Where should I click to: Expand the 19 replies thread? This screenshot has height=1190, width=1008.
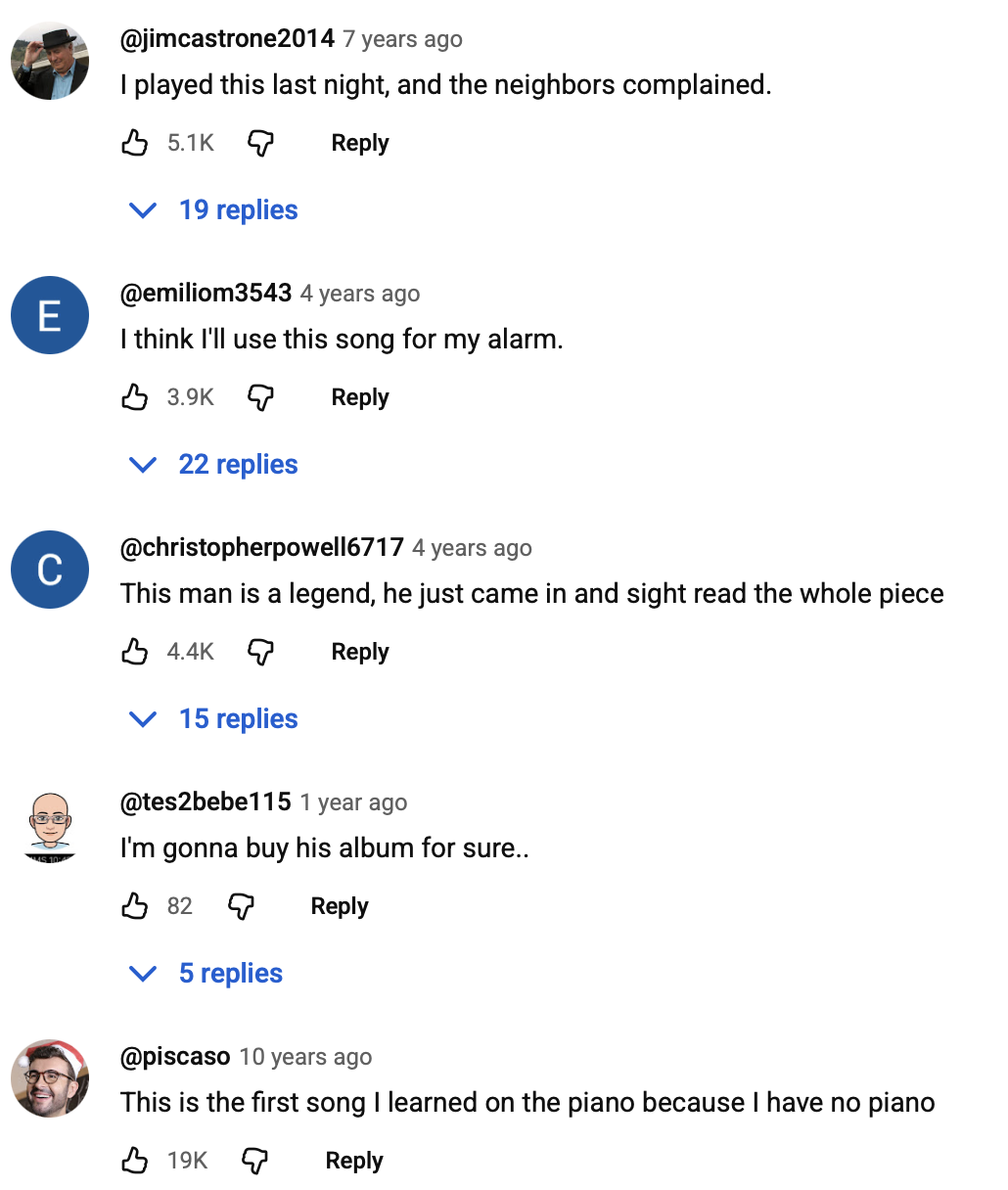[214, 210]
